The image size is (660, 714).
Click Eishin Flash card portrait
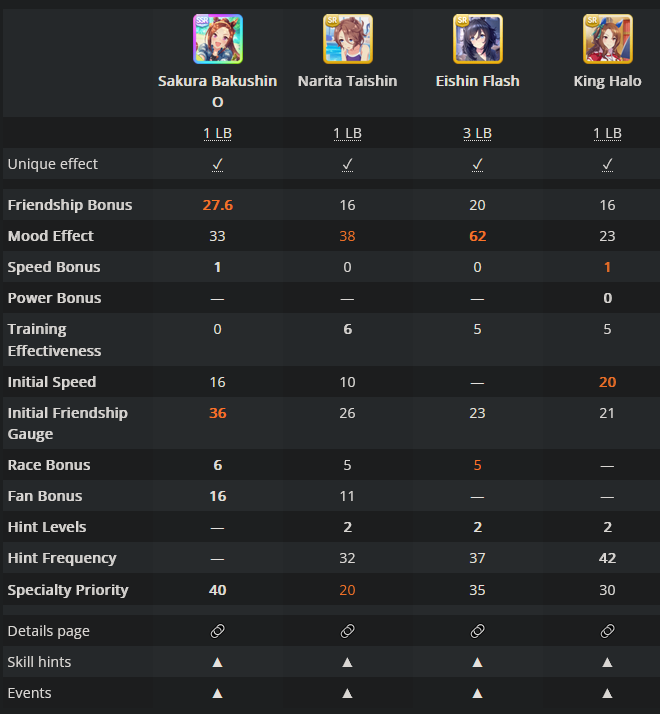[477, 39]
